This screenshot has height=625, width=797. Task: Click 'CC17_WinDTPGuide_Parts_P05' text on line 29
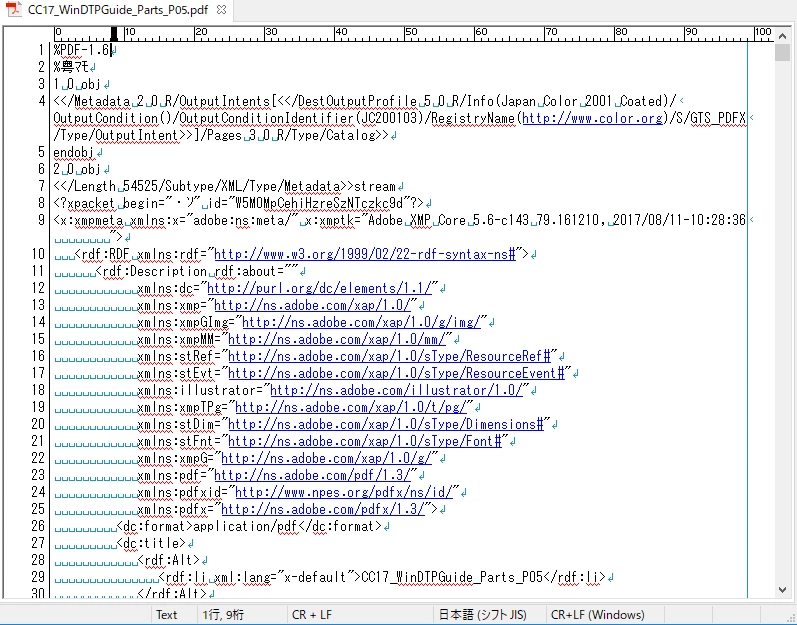coord(452,577)
